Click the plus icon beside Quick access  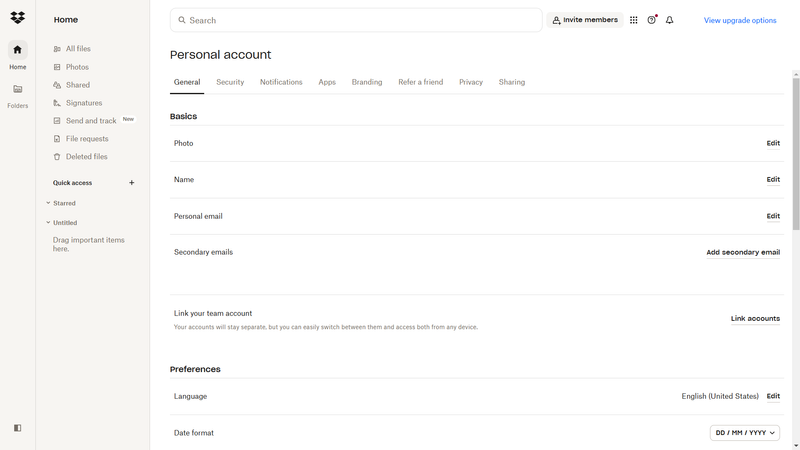tap(131, 183)
